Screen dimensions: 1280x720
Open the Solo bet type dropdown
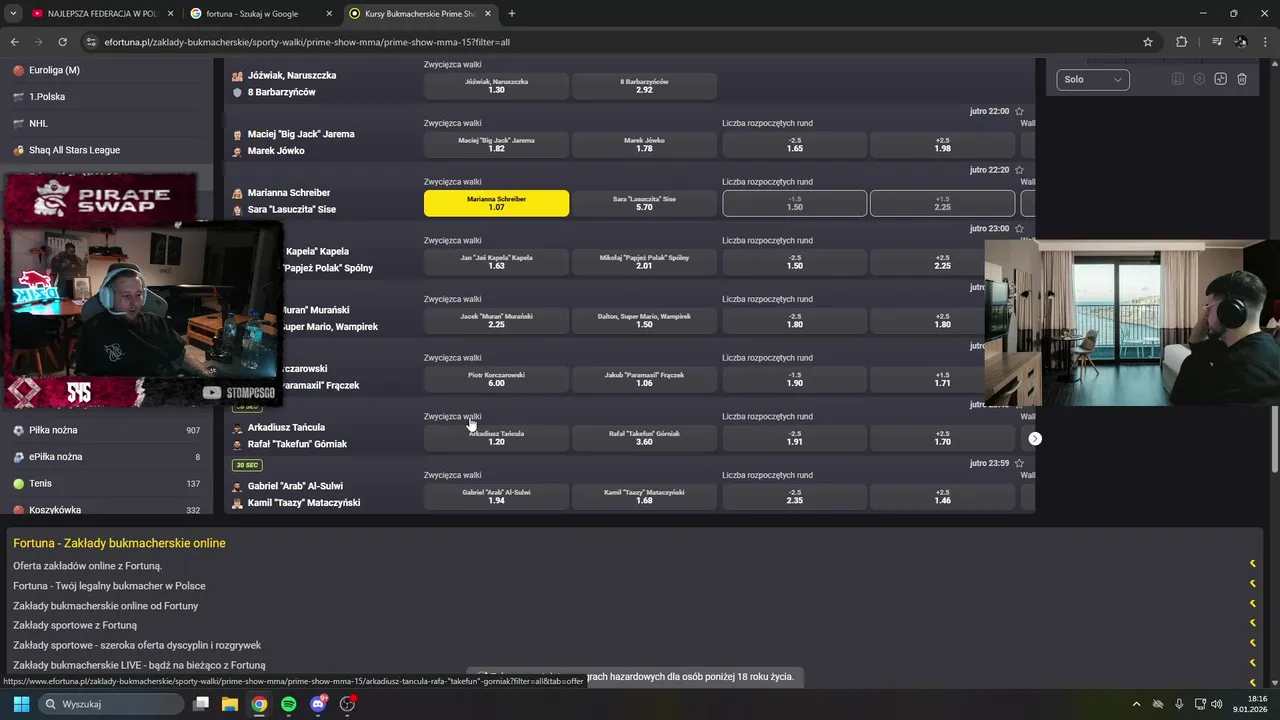tap(1092, 79)
